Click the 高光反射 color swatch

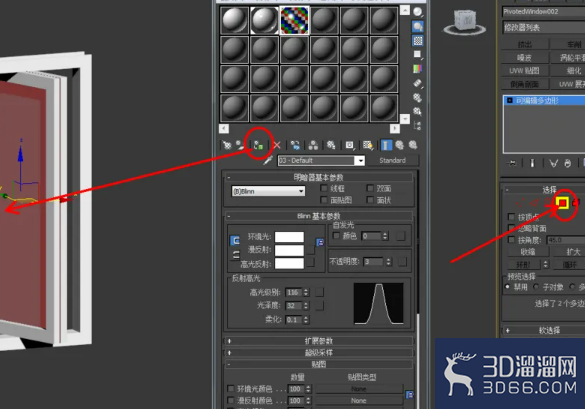[x=289, y=263]
